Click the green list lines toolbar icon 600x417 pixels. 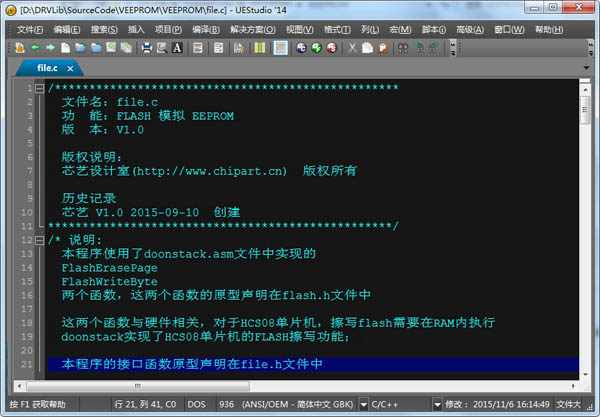pyautogui.click(x=218, y=48)
